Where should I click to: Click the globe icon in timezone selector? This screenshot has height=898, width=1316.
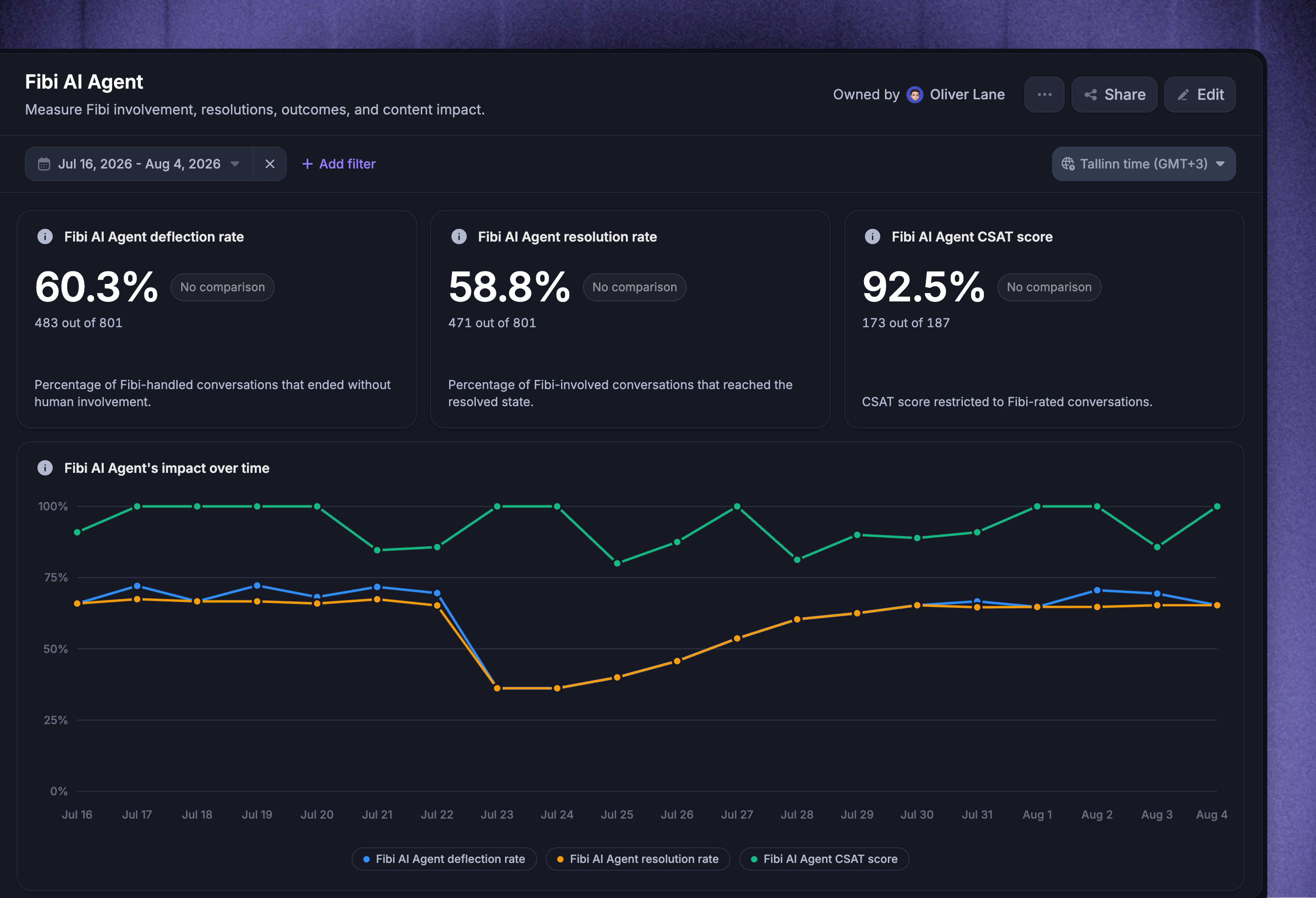pyautogui.click(x=1068, y=164)
